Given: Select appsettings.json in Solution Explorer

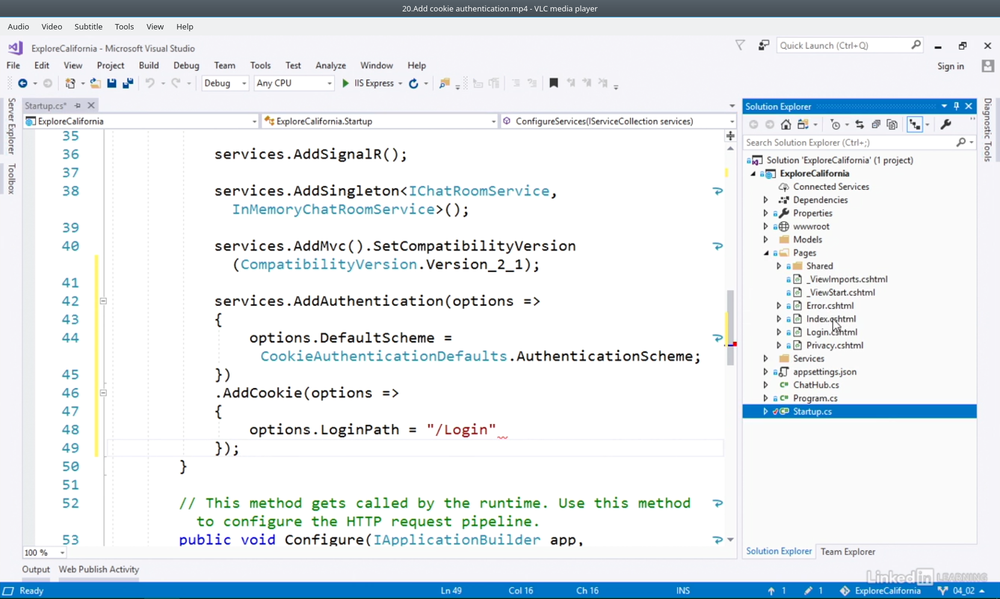Looking at the screenshot, I should pyautogui.click(x=825, y=372).
